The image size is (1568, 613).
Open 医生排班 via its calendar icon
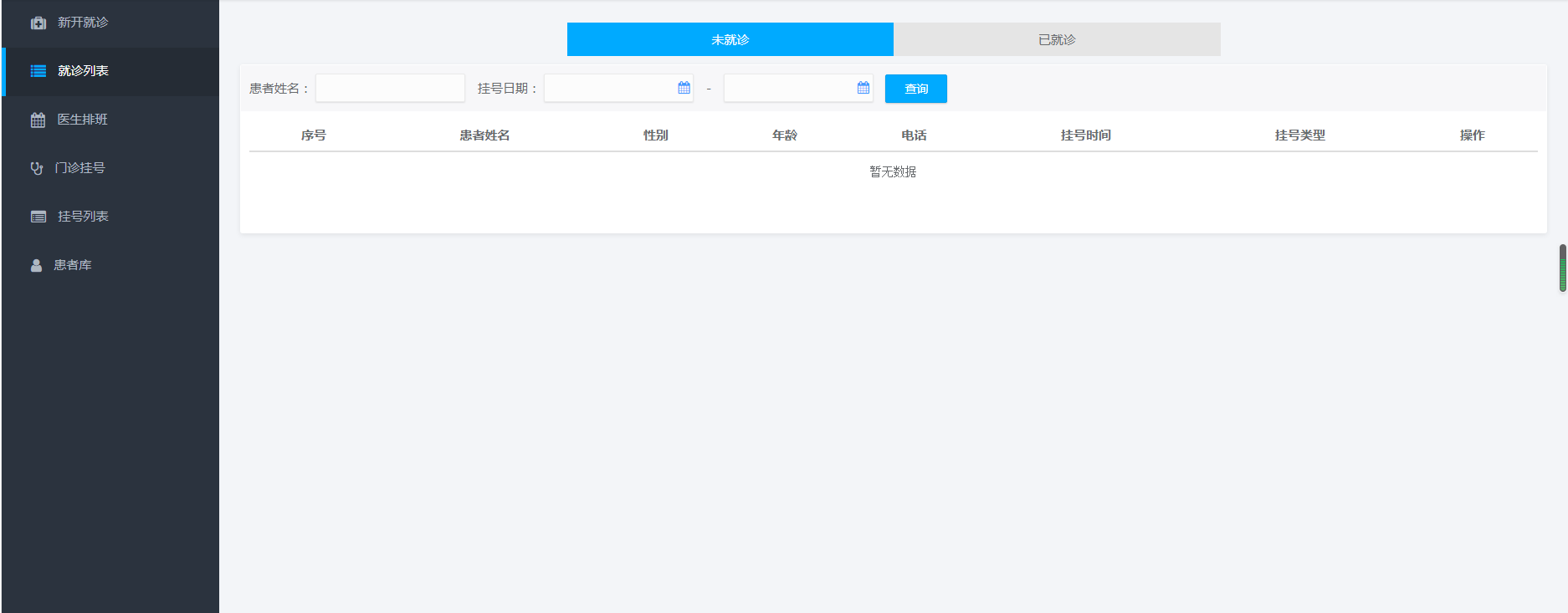[38, 120]
